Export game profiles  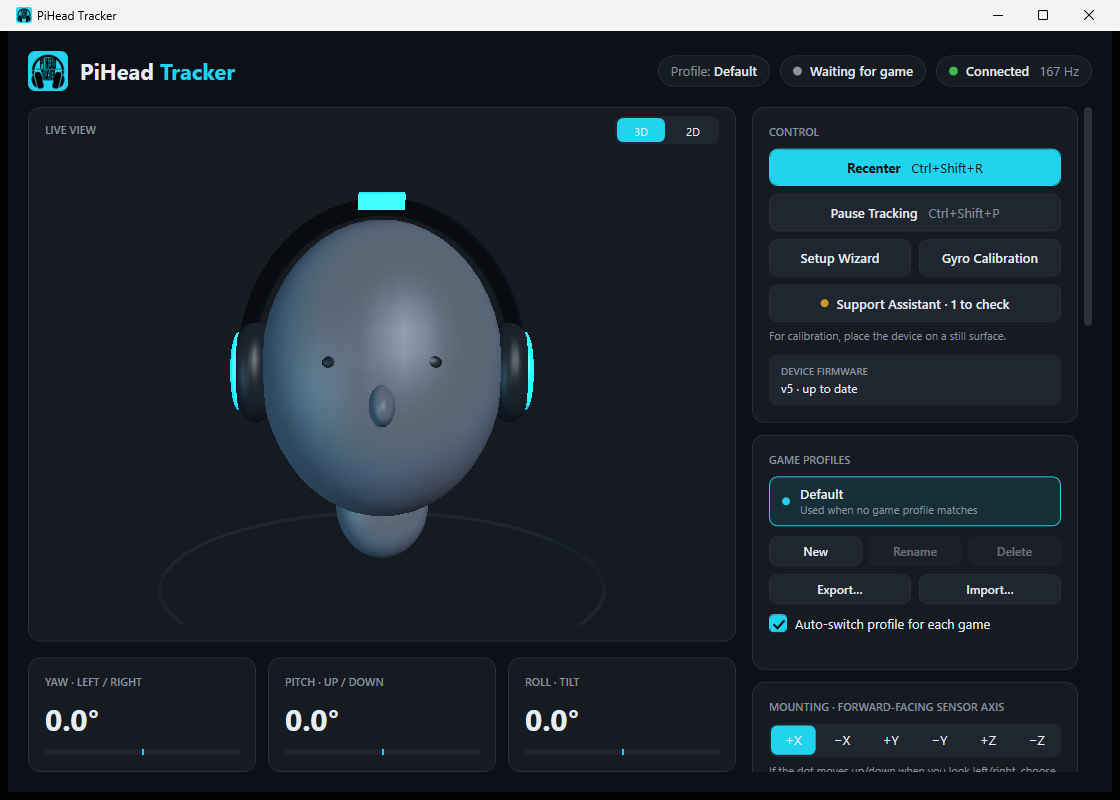click(839, 589)
